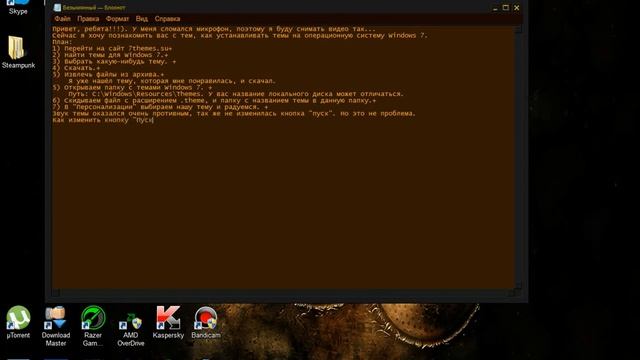
Task: Place cursor in last line 'Как изменить кнопку'
Action: (x=102, y=120)
